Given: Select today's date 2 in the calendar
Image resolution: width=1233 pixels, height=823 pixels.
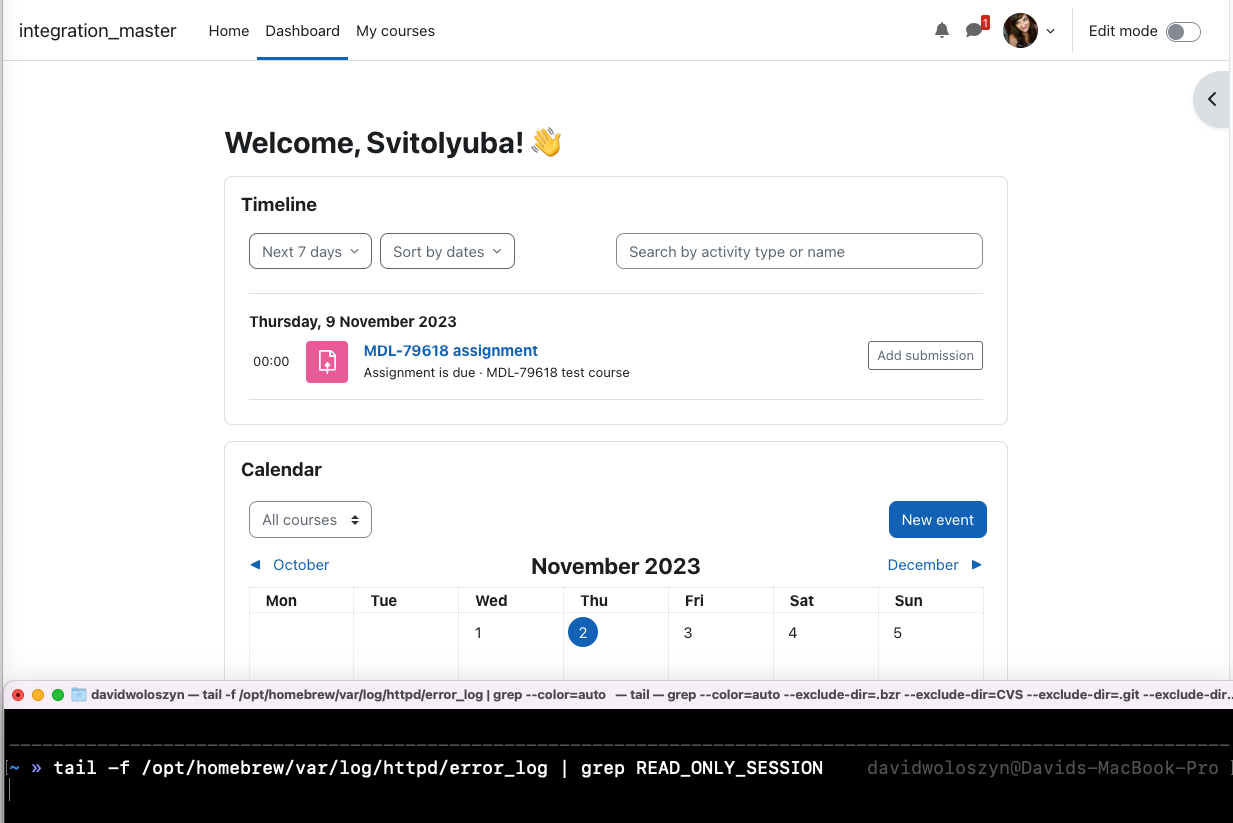Looking at the screenshot, I should tap(583, 632).
